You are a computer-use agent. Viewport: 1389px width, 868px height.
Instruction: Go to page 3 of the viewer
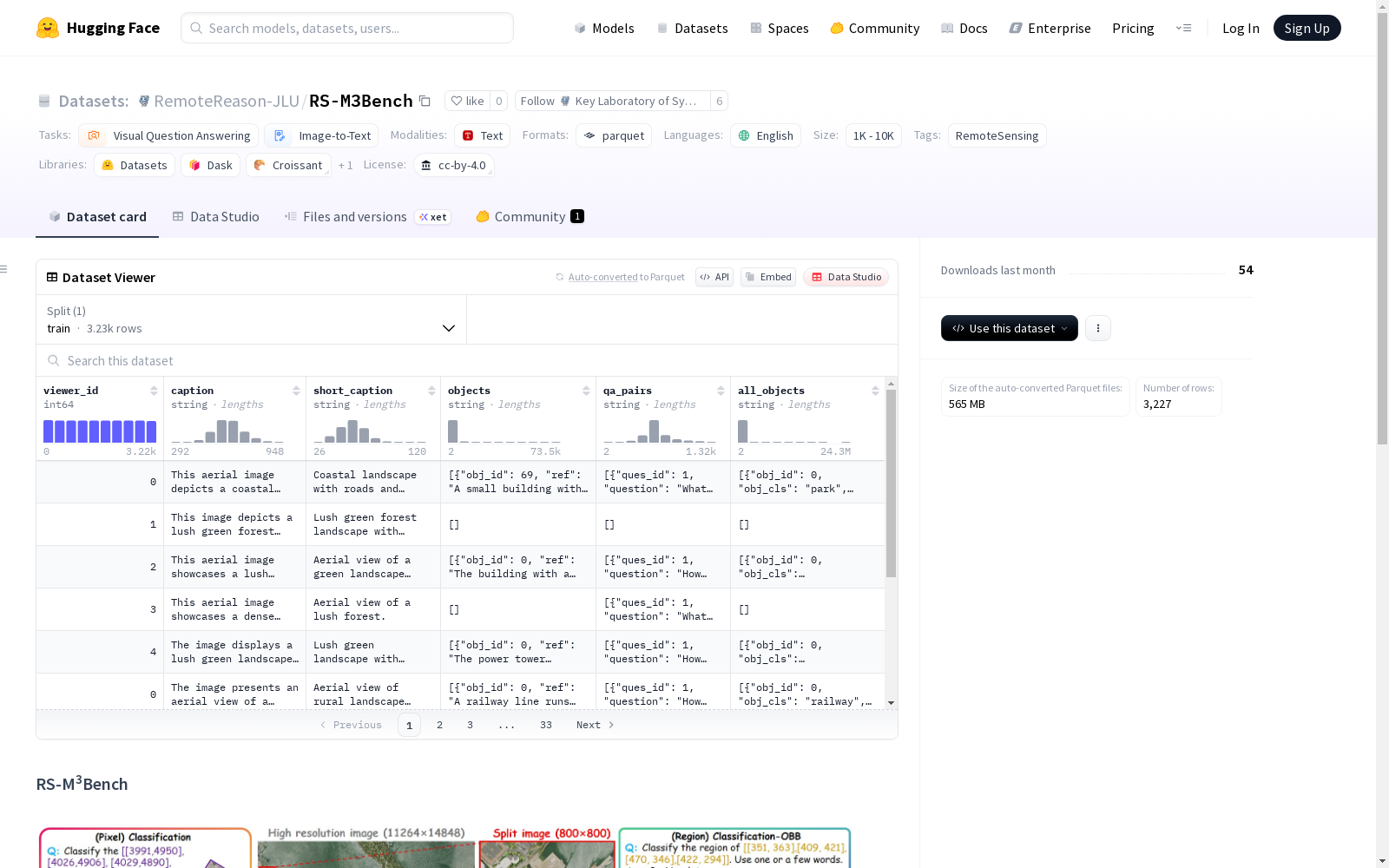point(470,725)
